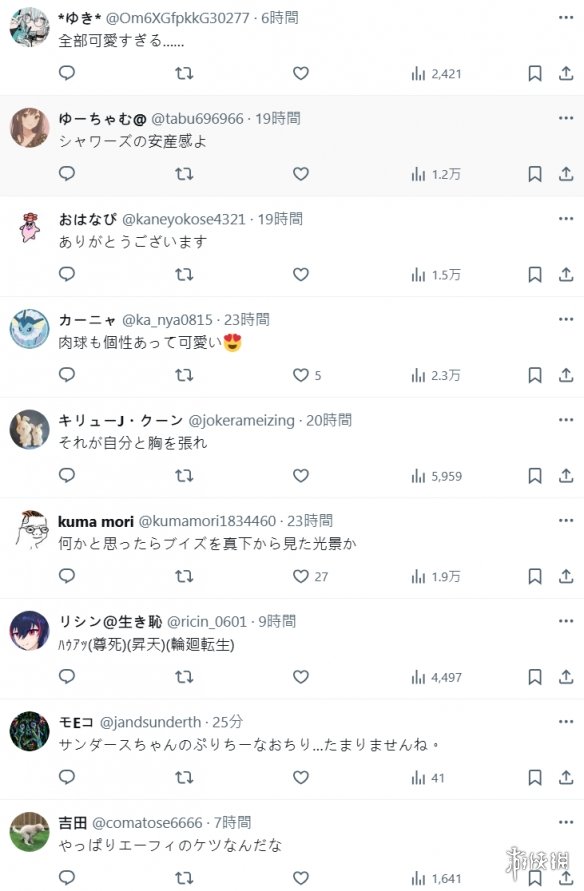Reply to キリューJ・クーン's tweet
This screenshot has width=584, height=891.
[x=66, y=476]
